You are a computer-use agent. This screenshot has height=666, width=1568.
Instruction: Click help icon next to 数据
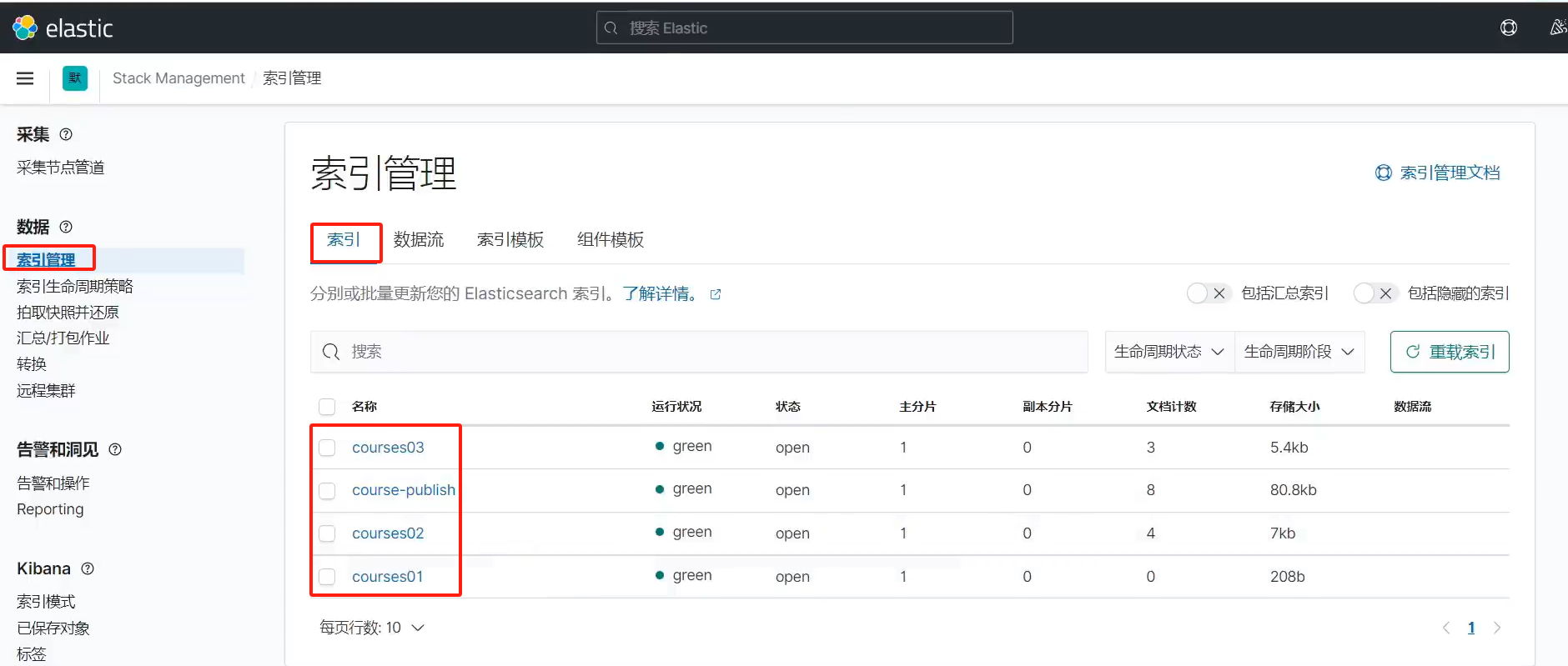click(x=66, y=227)
